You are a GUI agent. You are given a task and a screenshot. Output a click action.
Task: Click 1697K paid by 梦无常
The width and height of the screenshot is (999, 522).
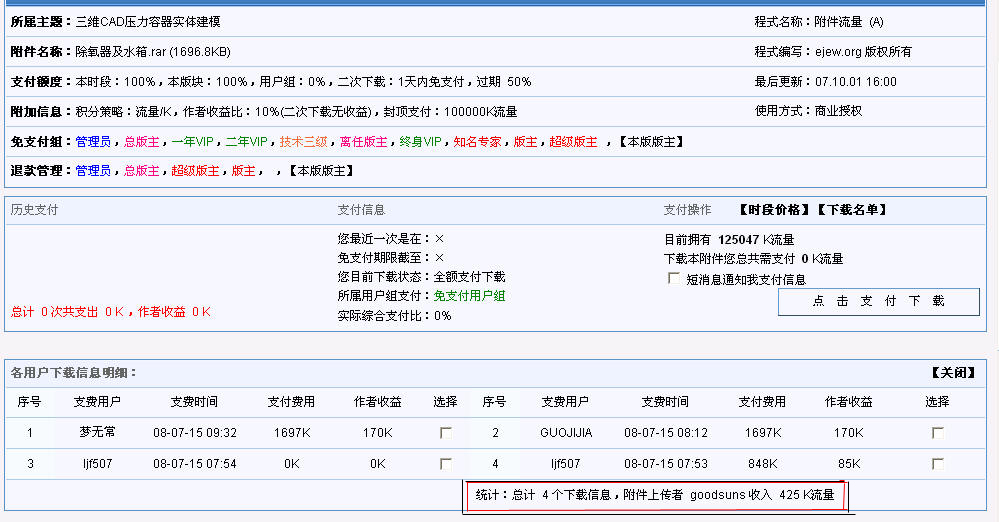(x=292, y=433)
